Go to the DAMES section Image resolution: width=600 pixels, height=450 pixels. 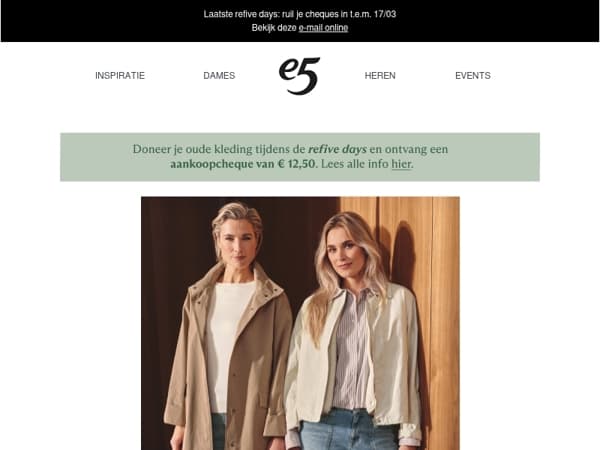[x=219, y=75]
